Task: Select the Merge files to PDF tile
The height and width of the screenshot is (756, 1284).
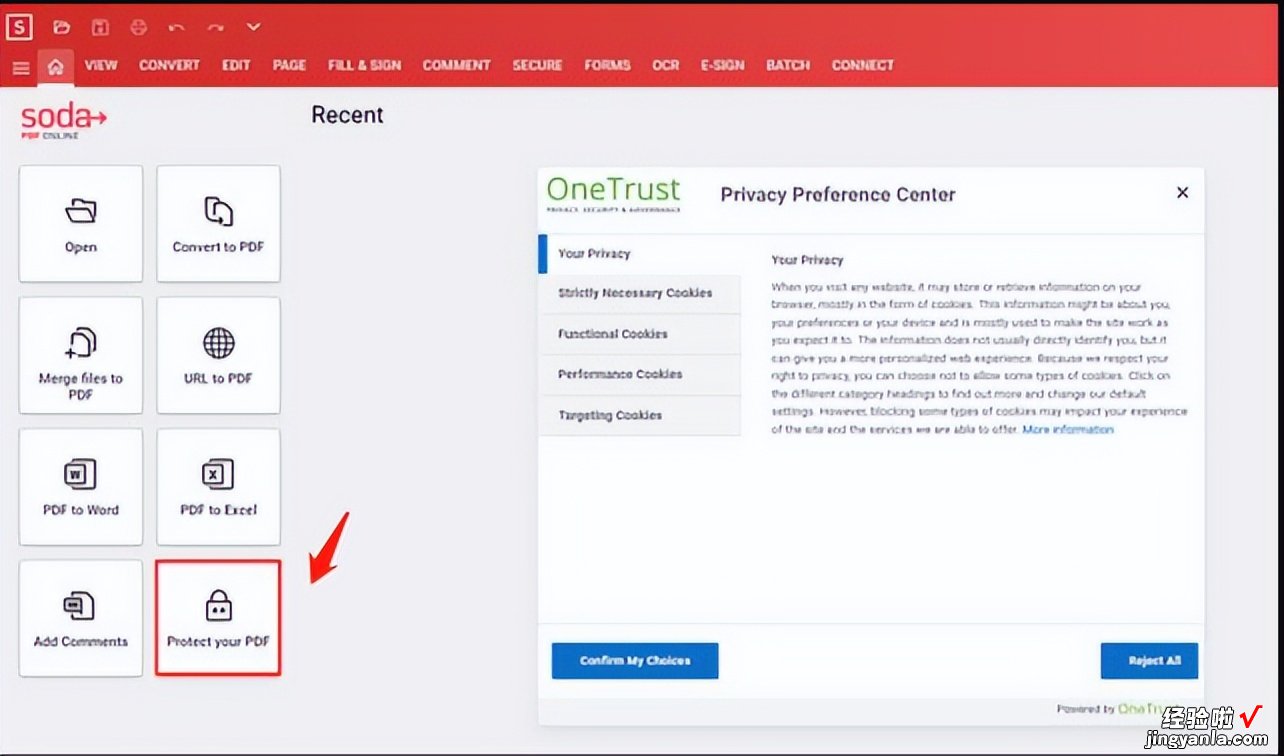Action: [81, 355]
